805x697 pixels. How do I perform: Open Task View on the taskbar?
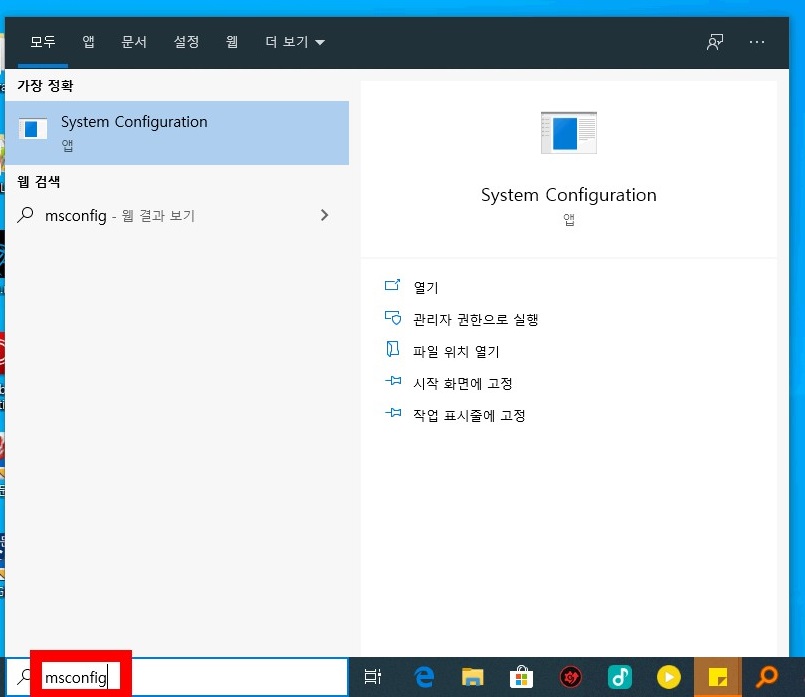tap(373, 676)
